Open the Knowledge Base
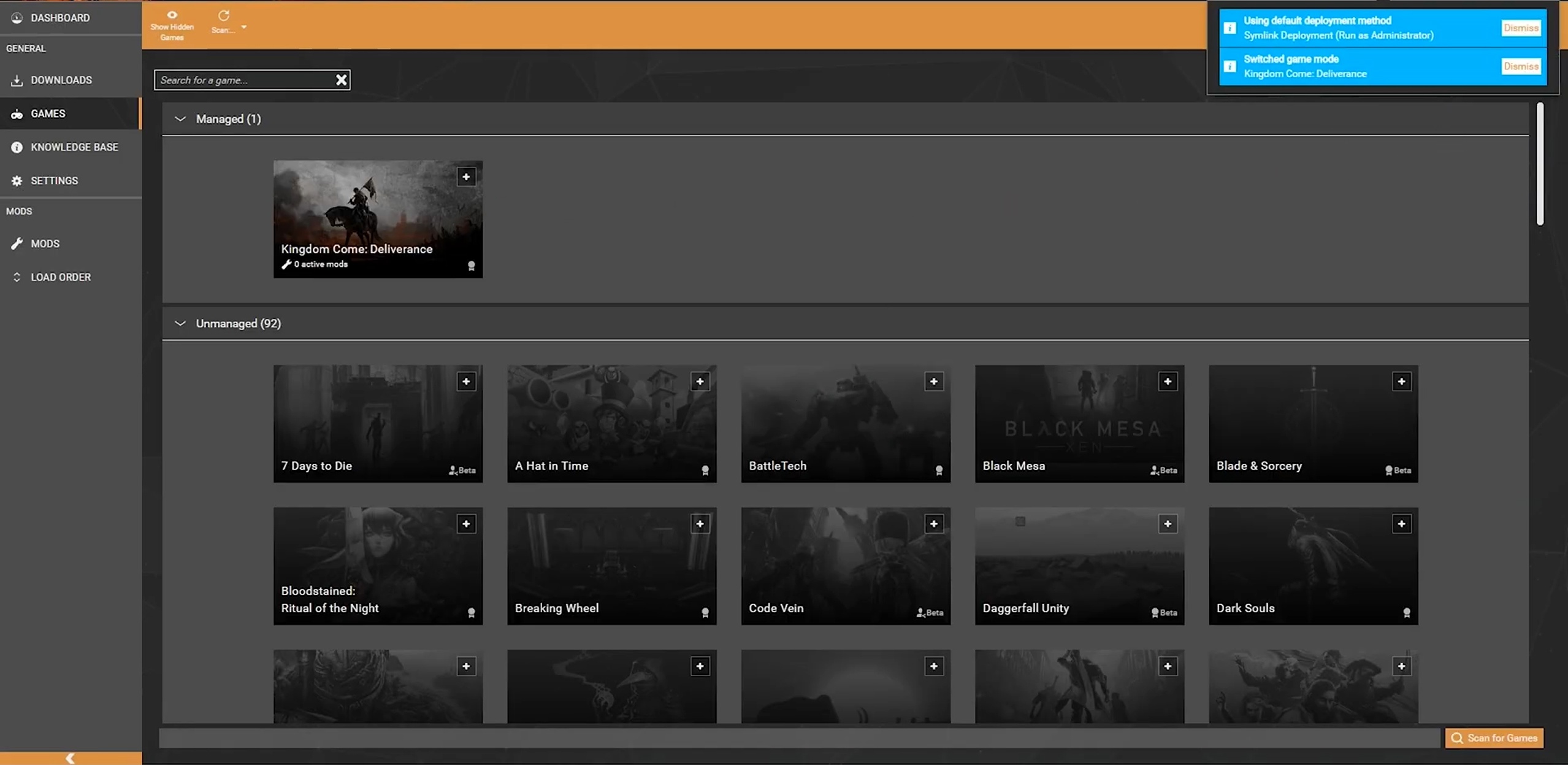The width and height of the screenshot is (1568, 765). (71, 147)
